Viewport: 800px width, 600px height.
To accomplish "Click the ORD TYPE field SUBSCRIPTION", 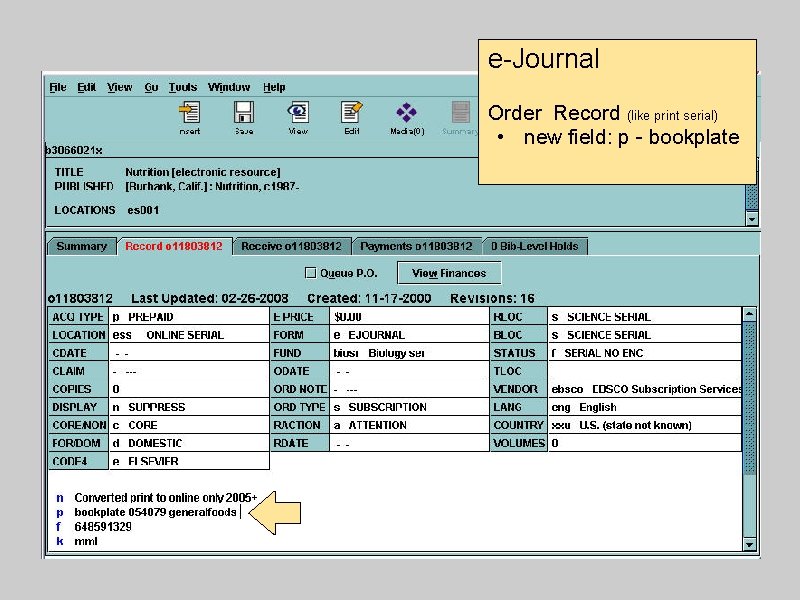I will pos(409,407).
